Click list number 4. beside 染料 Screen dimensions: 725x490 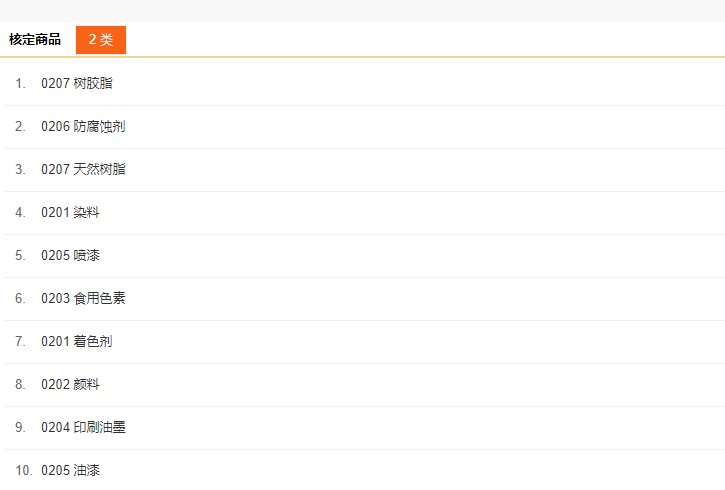tap(20, 212)
